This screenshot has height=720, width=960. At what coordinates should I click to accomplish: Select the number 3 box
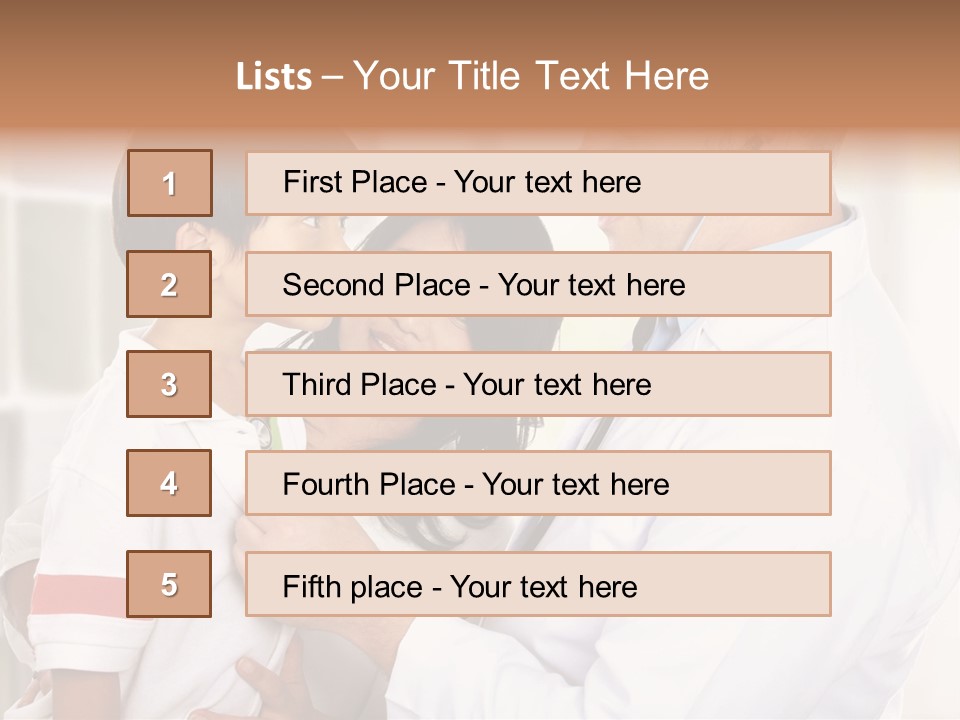[169, 384]
